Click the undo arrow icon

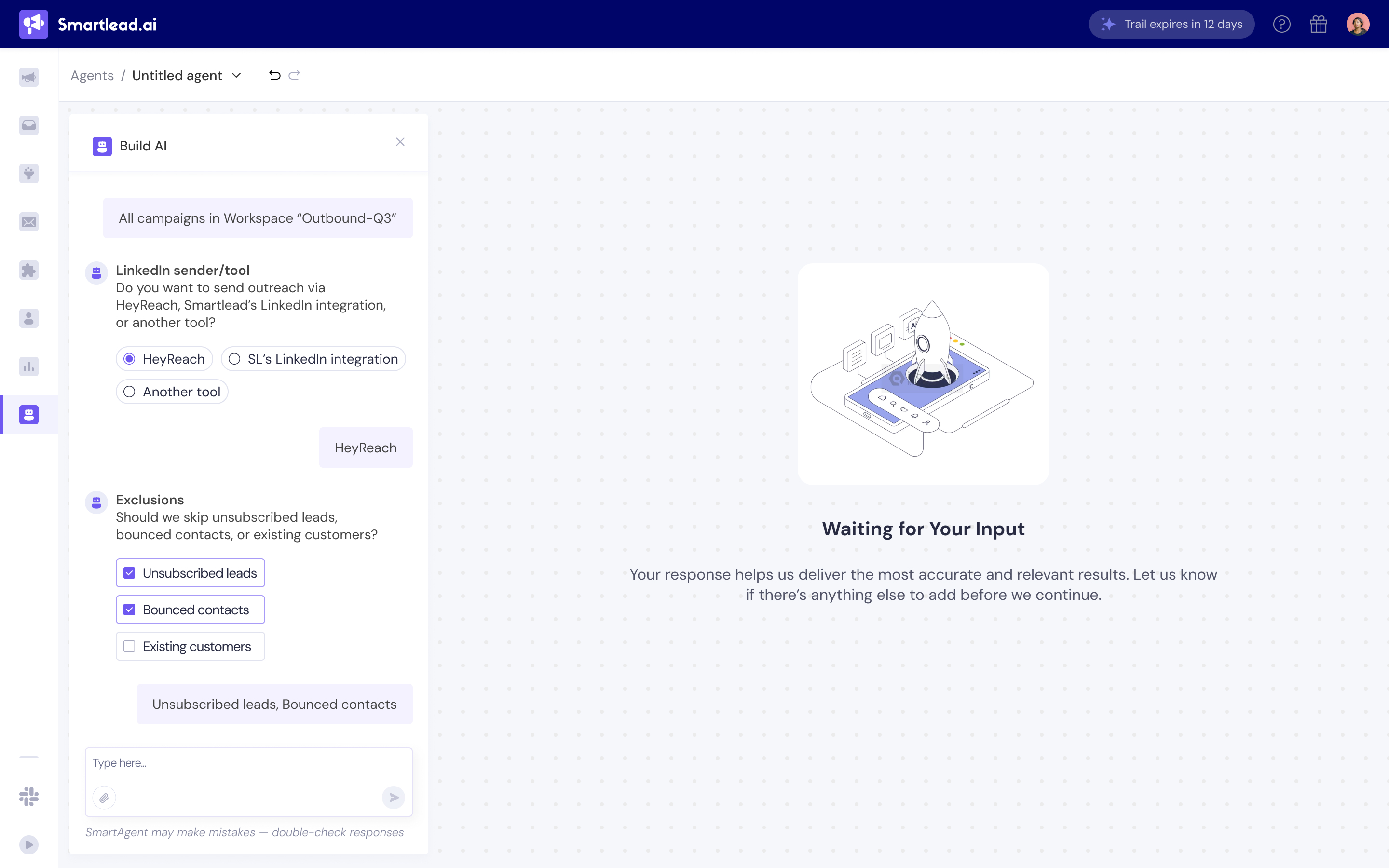click(x=274, y=75)
